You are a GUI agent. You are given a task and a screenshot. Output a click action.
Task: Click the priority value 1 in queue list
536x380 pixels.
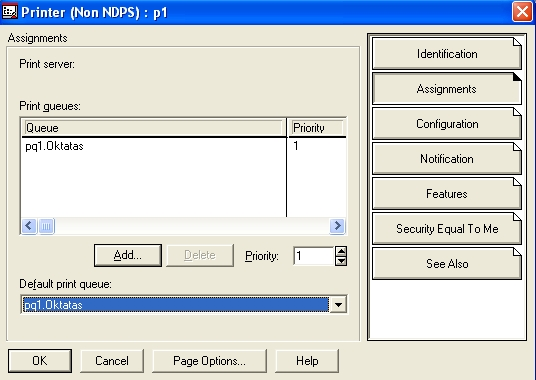click(x=296, y=146)
